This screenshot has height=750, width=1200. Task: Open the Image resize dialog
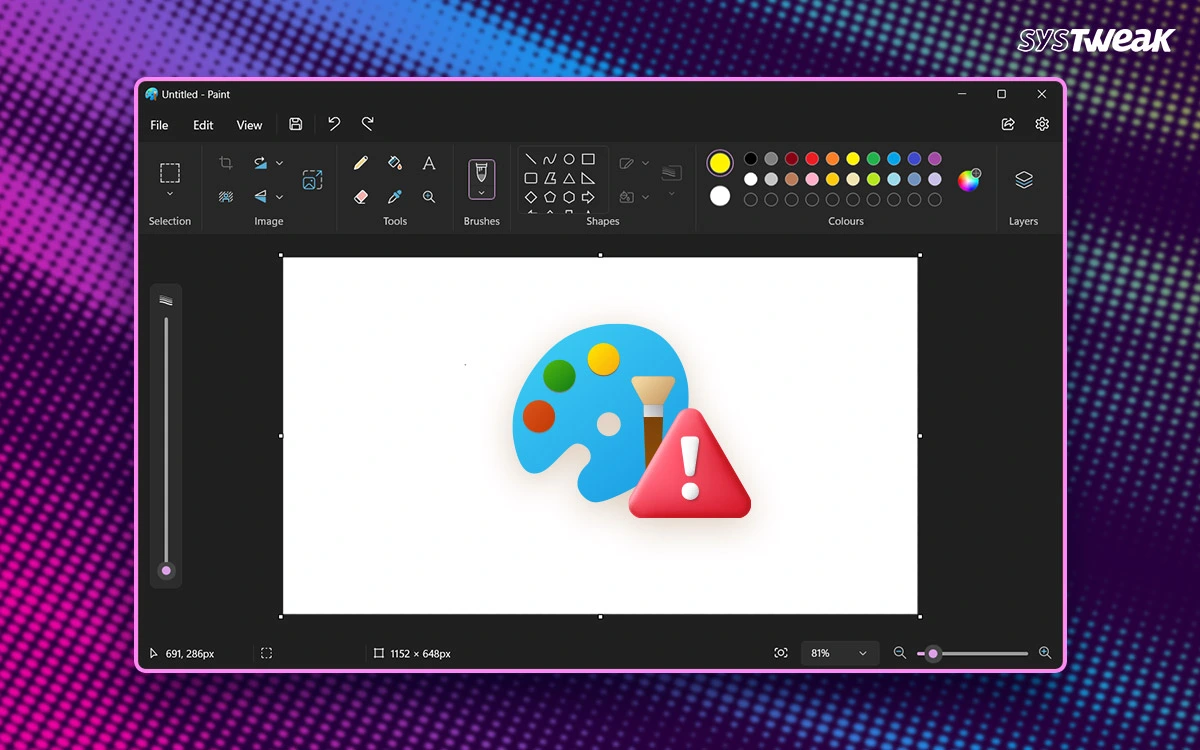point(312,178)
